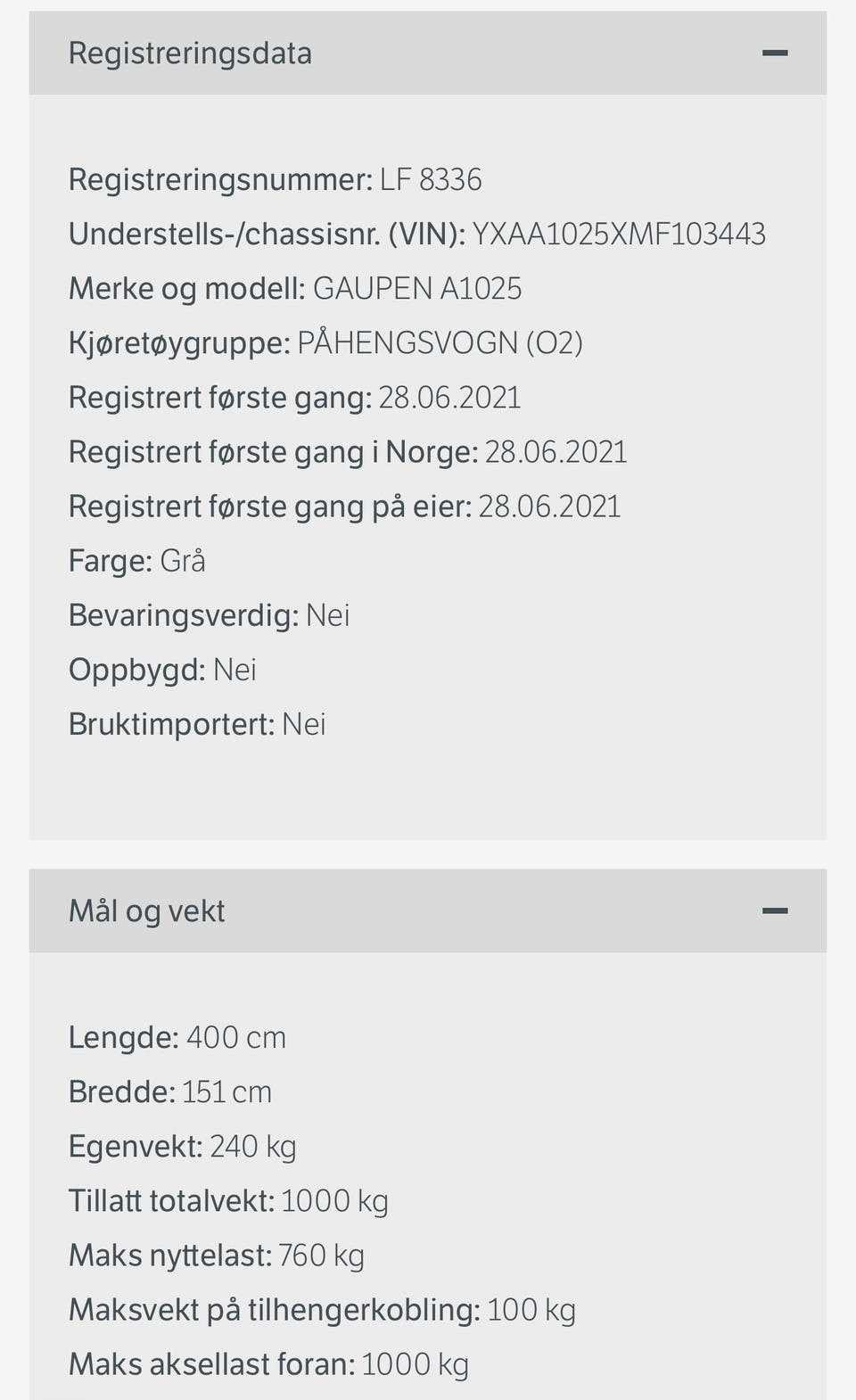Select the registration number LF 8336
This screenshot has height=1400, width=856.
pyautogui.click(x=431, y=180)
